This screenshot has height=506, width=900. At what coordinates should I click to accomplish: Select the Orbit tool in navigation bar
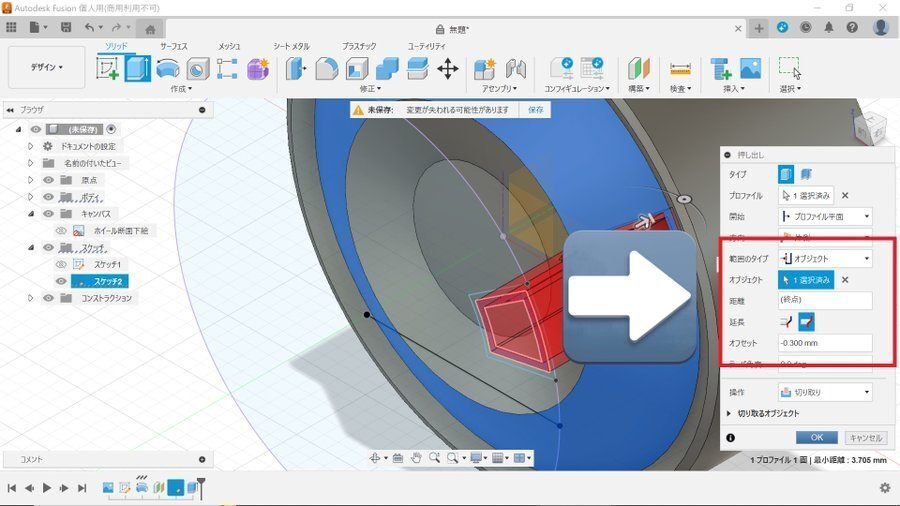(374, 457)
